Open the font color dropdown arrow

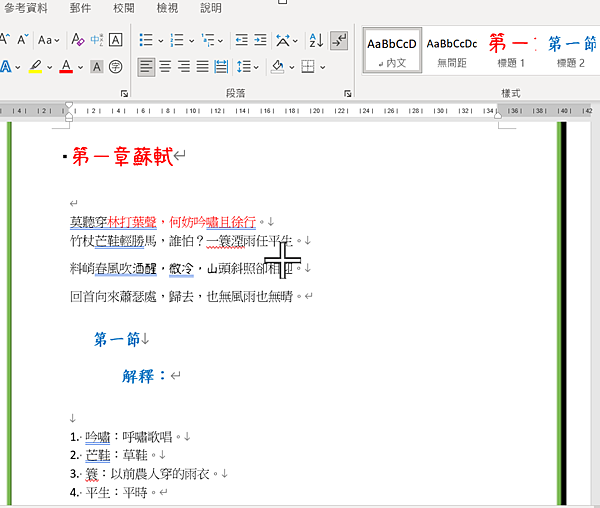tap(80, 68)
